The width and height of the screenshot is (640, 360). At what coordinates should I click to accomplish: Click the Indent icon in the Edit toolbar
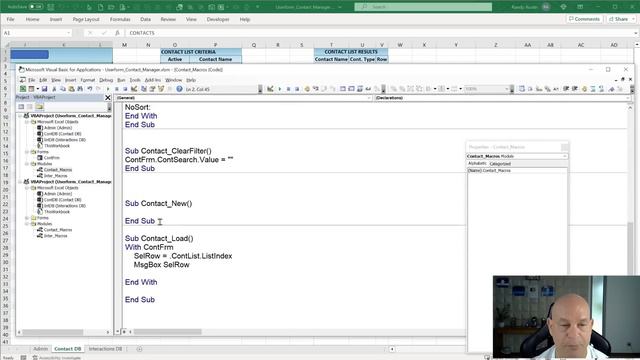coord(566,89)
